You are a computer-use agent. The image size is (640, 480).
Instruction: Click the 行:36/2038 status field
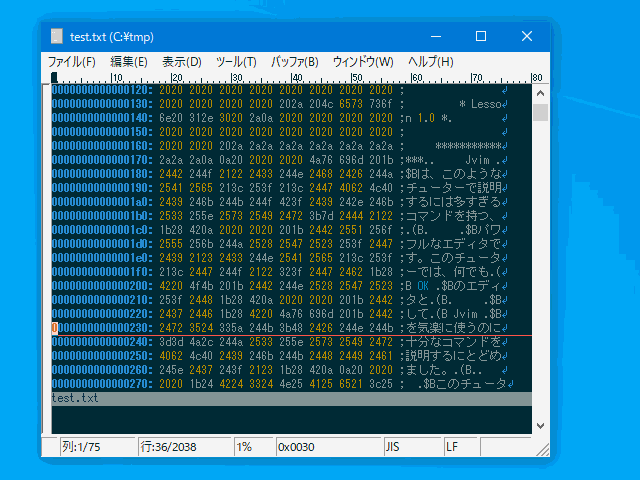[x=184, y=447]
